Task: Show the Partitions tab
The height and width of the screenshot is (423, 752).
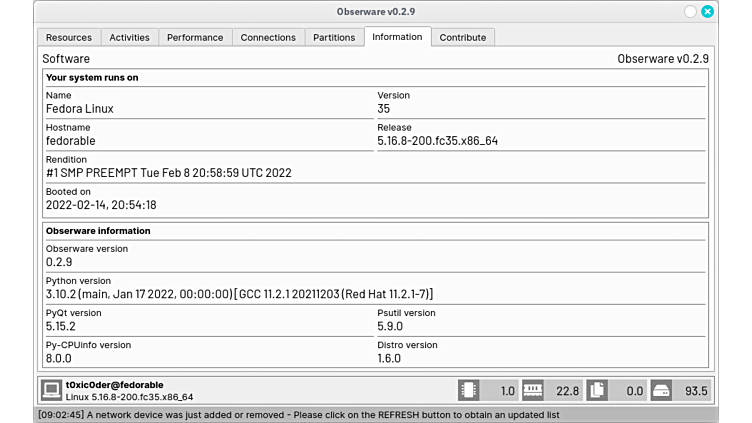Action: [x=334, y=37]
